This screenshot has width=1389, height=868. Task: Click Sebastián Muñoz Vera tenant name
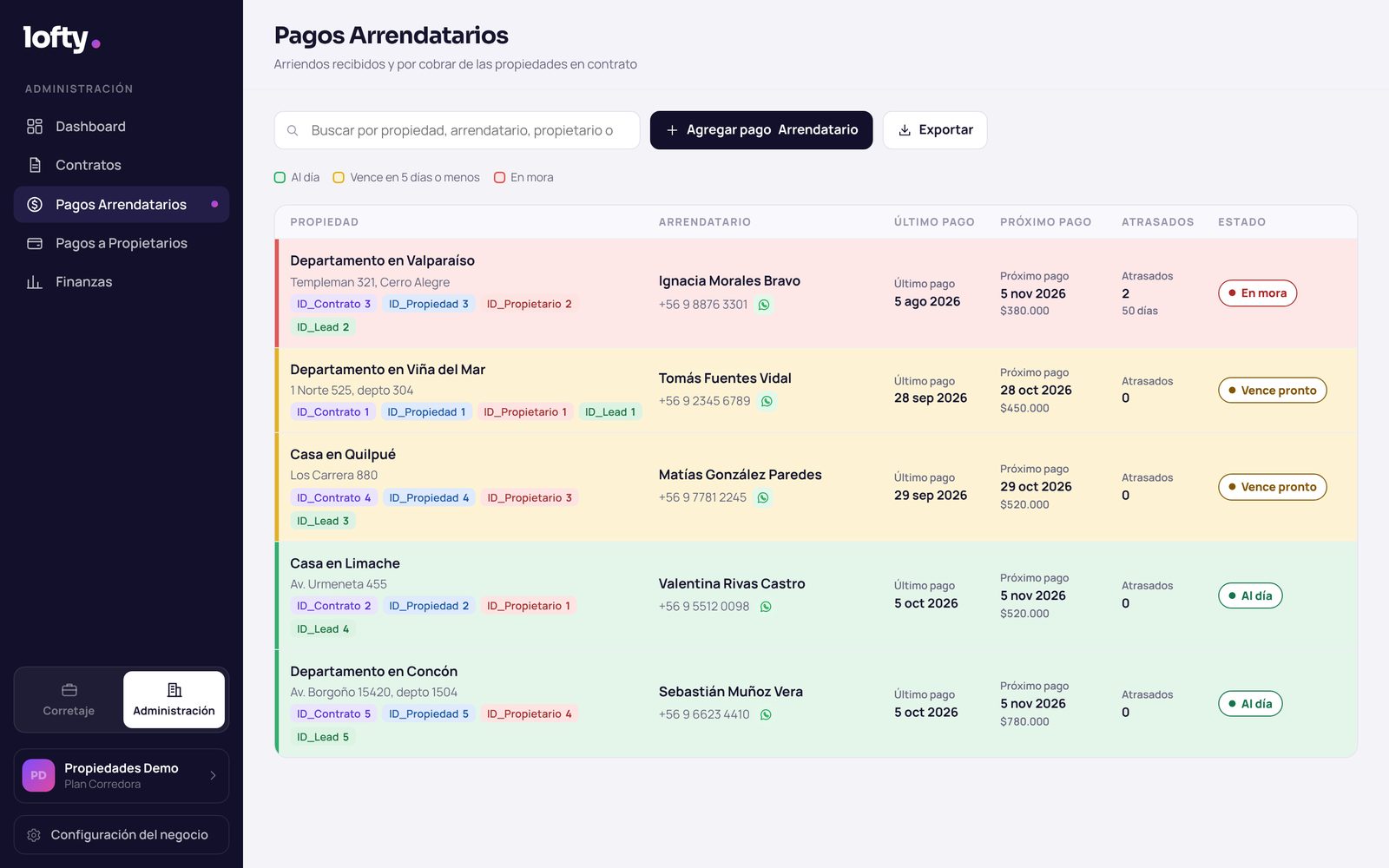pyautogui.click(x=730, y=692)
